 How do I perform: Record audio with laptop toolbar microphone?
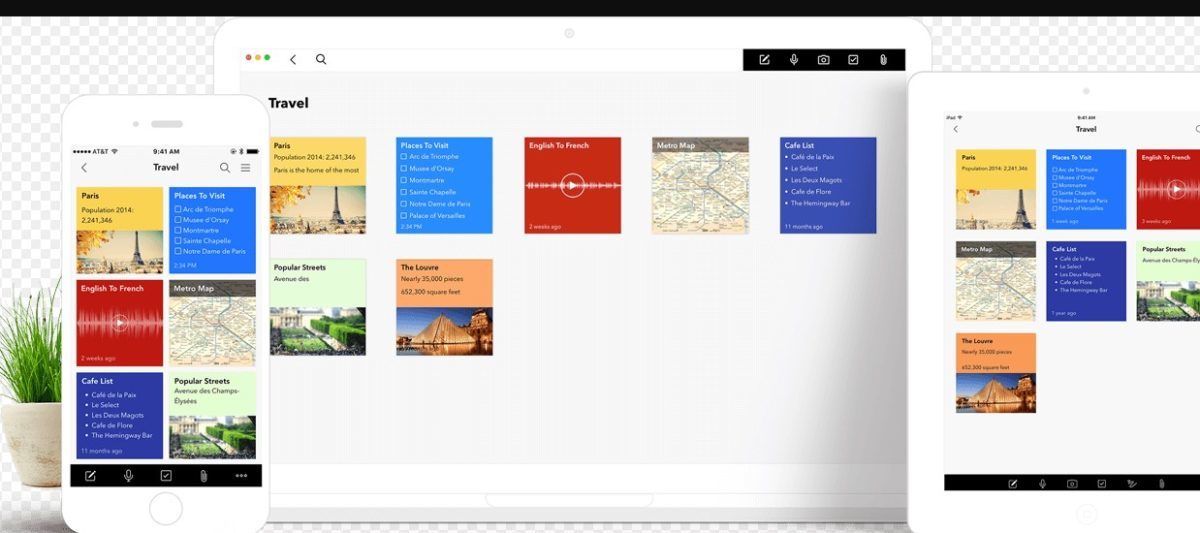pos(794,60)
